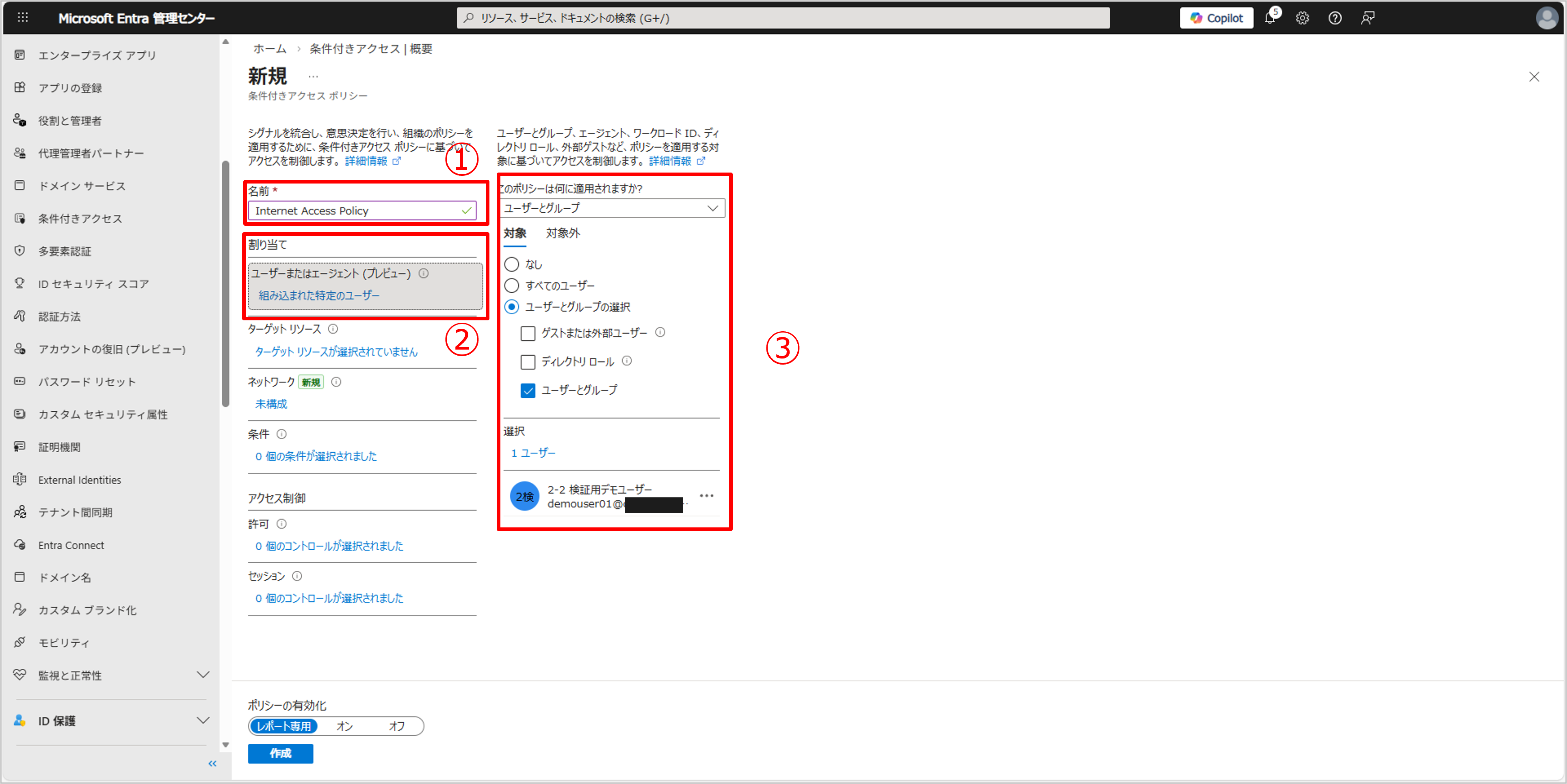Click ターゲット リソースが選択されていません link
Viewport: 1567px width, 784px height.
[336, 352]
